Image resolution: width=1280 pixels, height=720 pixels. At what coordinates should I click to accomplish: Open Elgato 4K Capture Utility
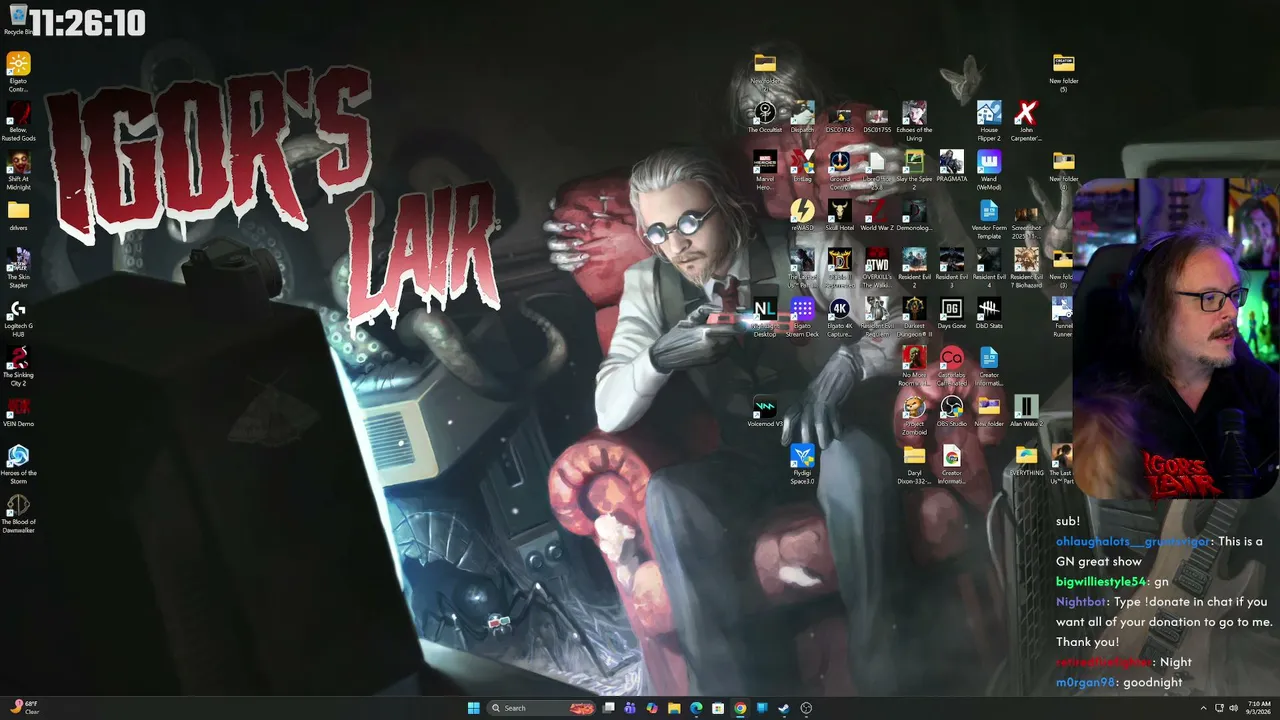point(839,317)
